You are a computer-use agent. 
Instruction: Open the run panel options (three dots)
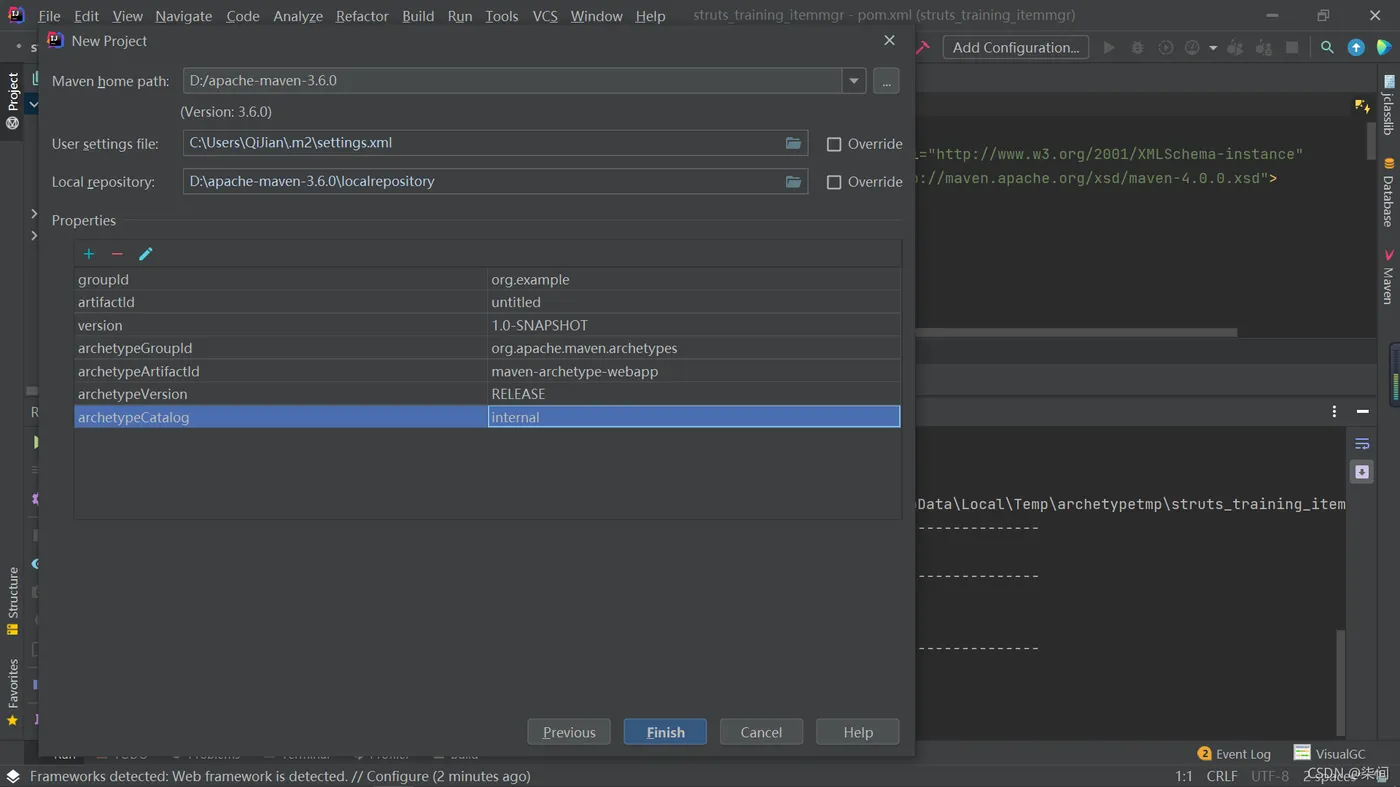[1334, 411]
